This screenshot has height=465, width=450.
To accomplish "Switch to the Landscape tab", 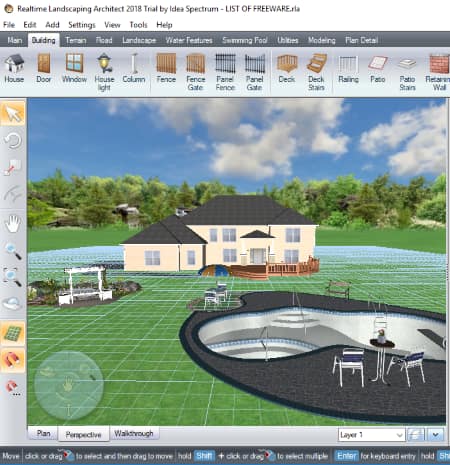I will click(x=139, y=40).
